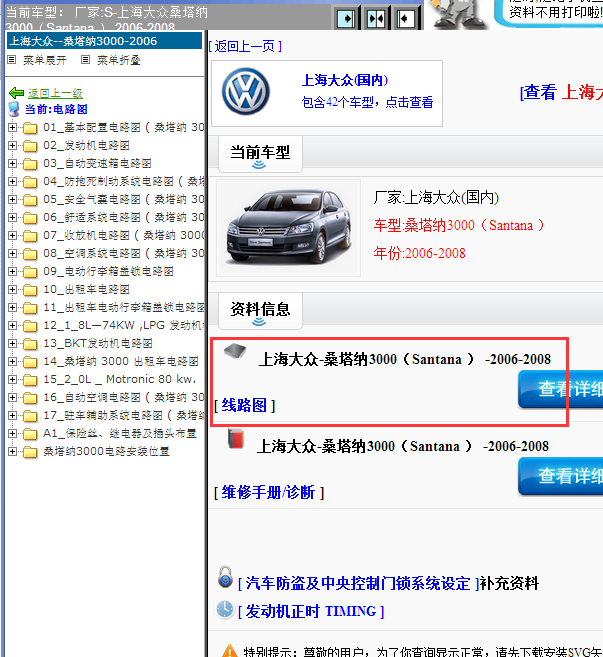Open the 12_1_8L—74KW ,LPG 发动机 tree item
This screenshot has height=657, width=603.
coord(124,325)
